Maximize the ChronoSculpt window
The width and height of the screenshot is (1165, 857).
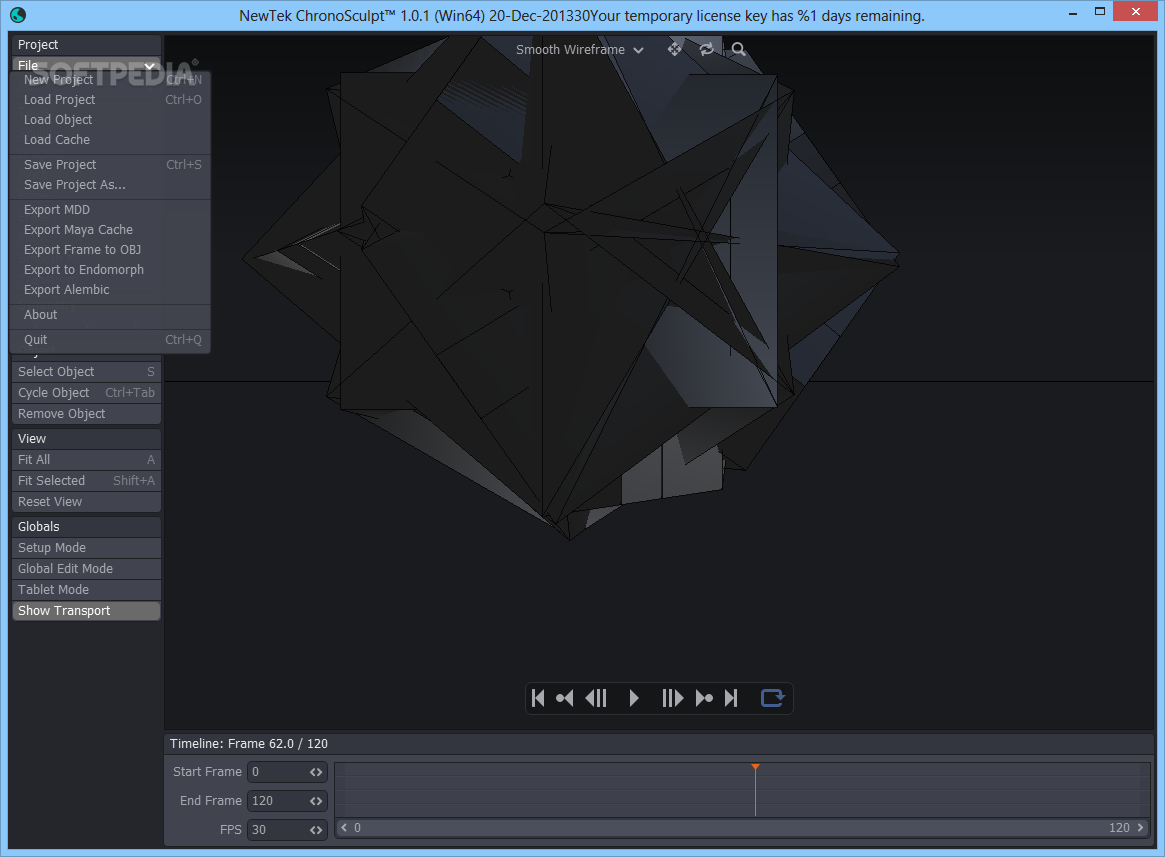coord(1100,12)
